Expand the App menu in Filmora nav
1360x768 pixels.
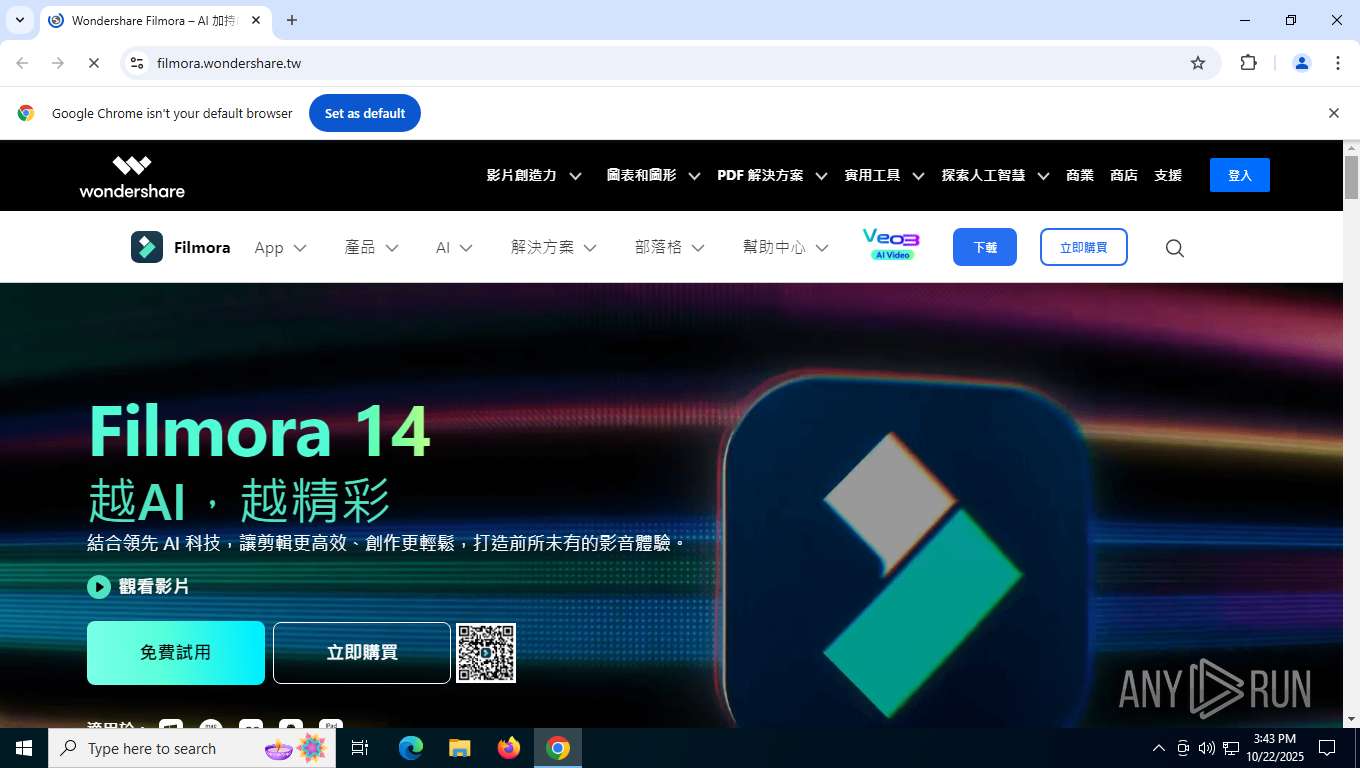(x=280, y=248)
